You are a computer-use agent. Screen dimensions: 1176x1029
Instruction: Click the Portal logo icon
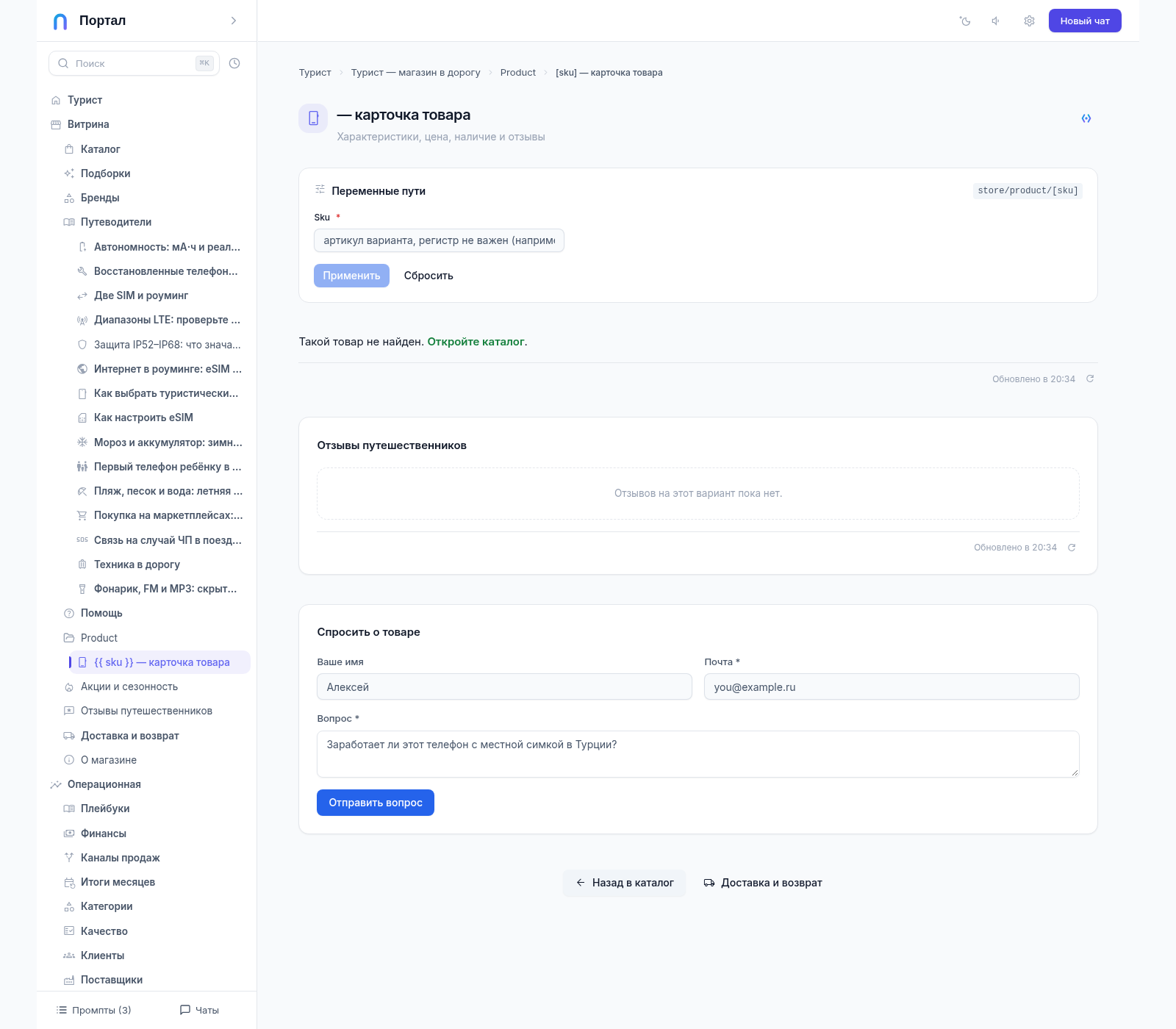click(60, 21)
